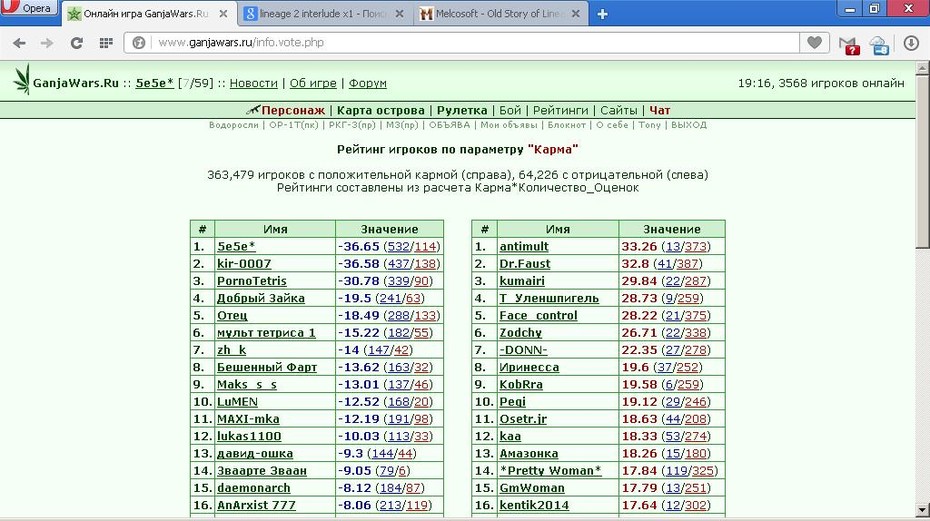
Task: Click the GanjaWars leaf logo
Action: (23, 80)
